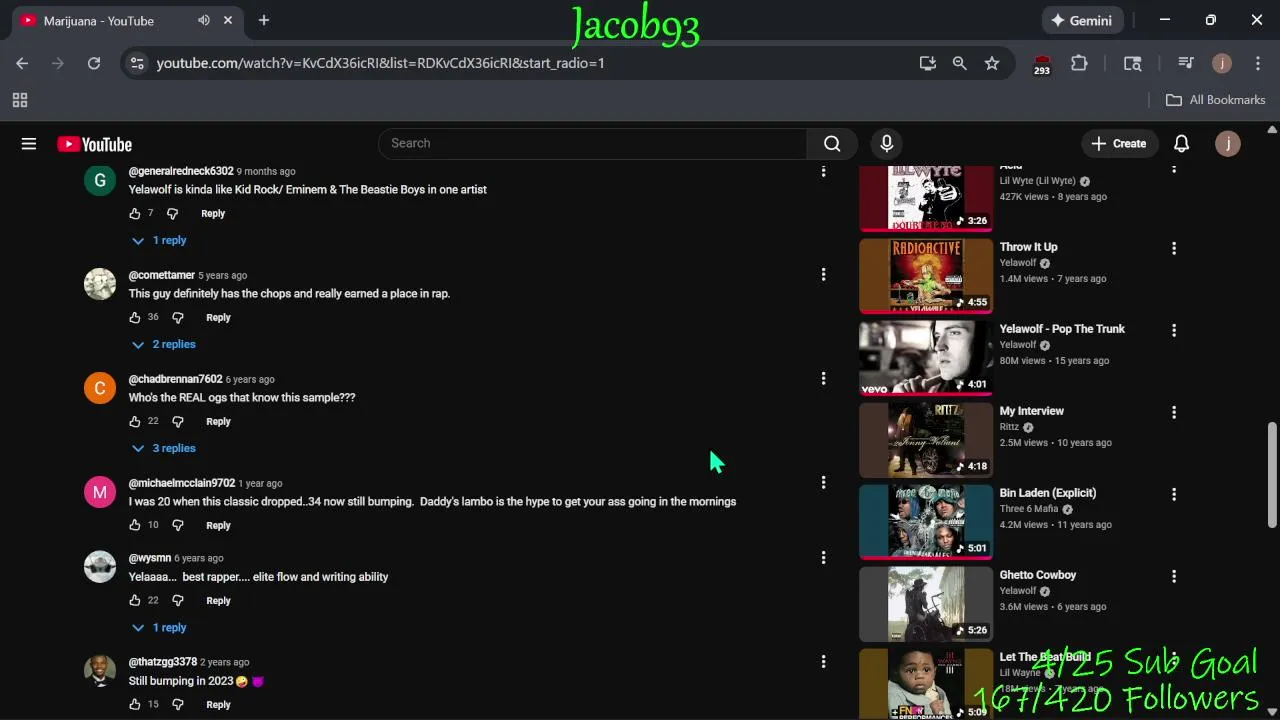Open the apps grid shortcut in bookmarks bar
This screenshot has width=1280, height=720.
click(20, 100)
